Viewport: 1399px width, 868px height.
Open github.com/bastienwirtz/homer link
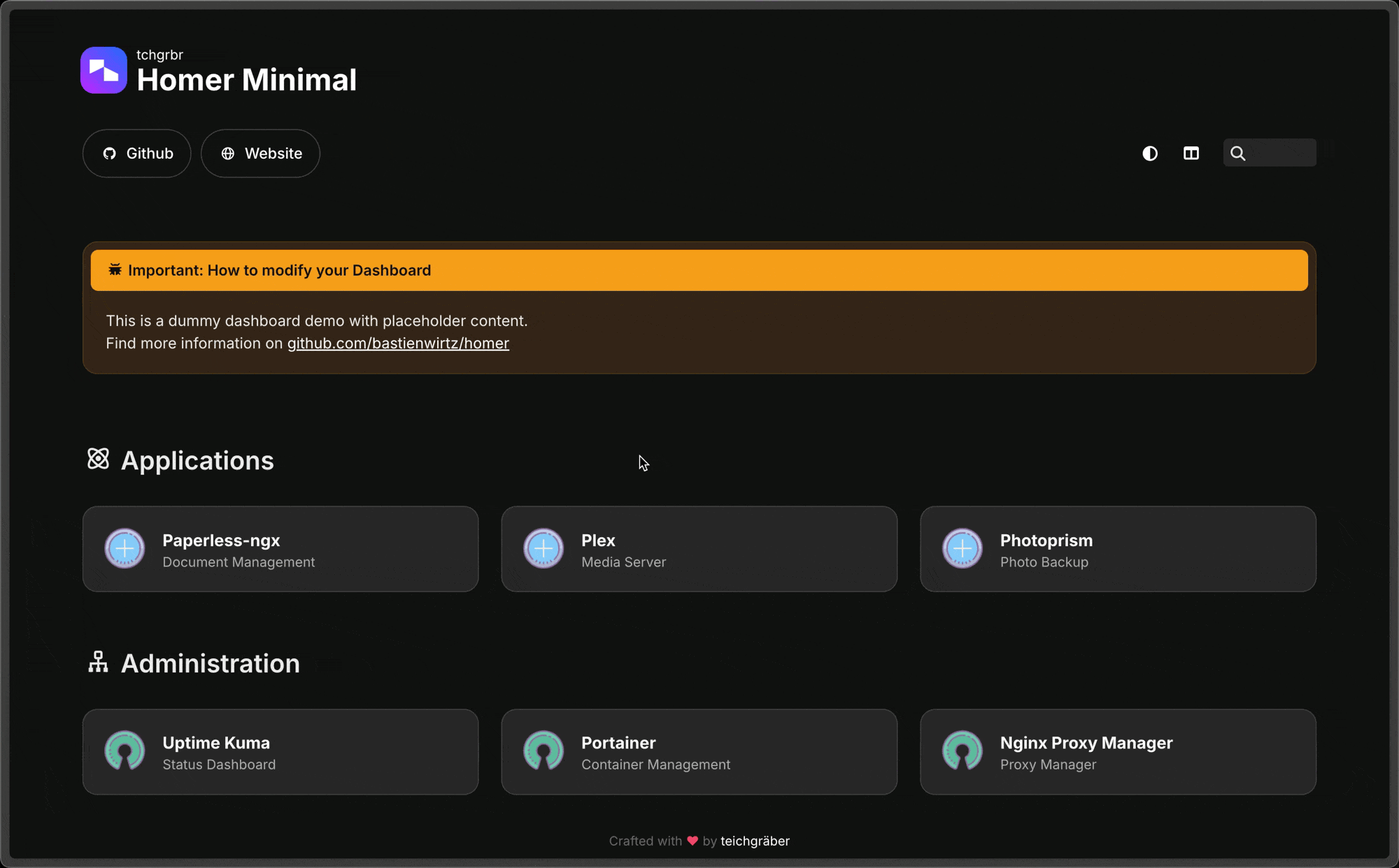[398, 343]
